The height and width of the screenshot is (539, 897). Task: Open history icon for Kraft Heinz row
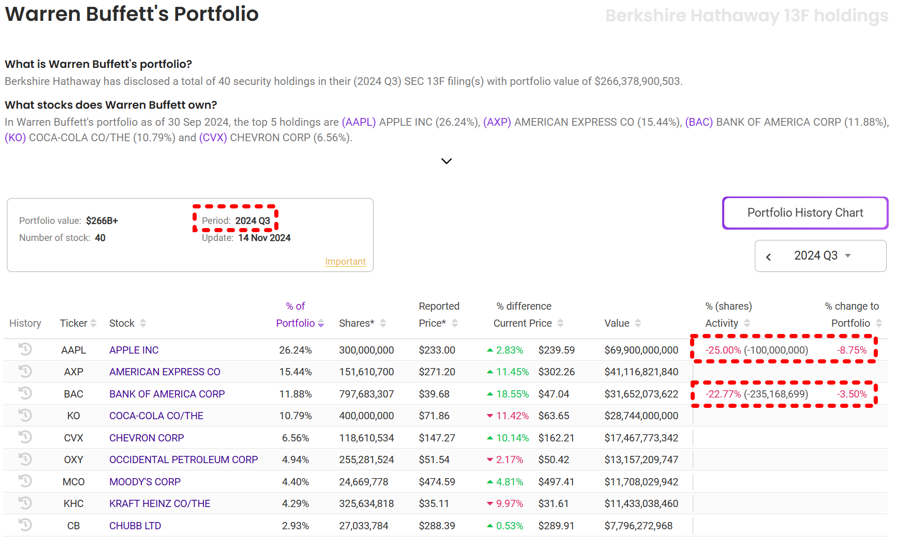click(x=25, y=504)
